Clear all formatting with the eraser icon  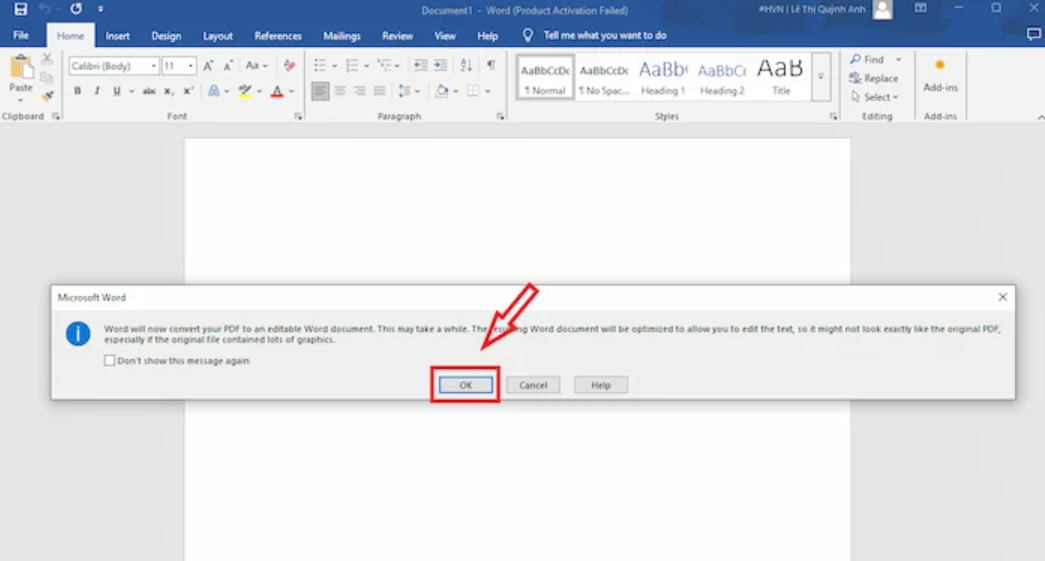pyautogui.click(x=289, y=66)
